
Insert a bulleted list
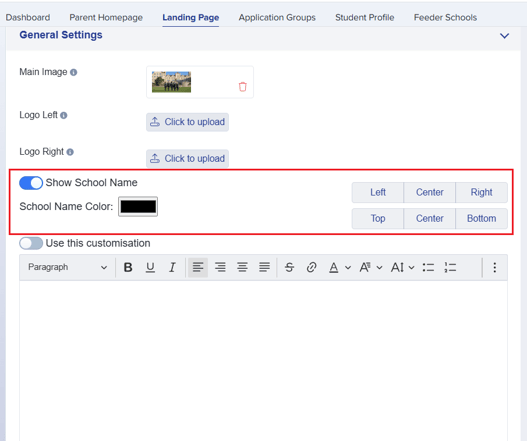(428, 268)
